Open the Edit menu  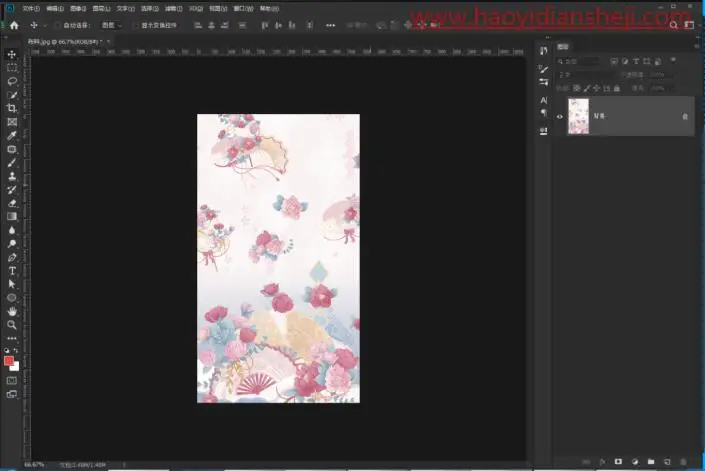click(55, 9)
